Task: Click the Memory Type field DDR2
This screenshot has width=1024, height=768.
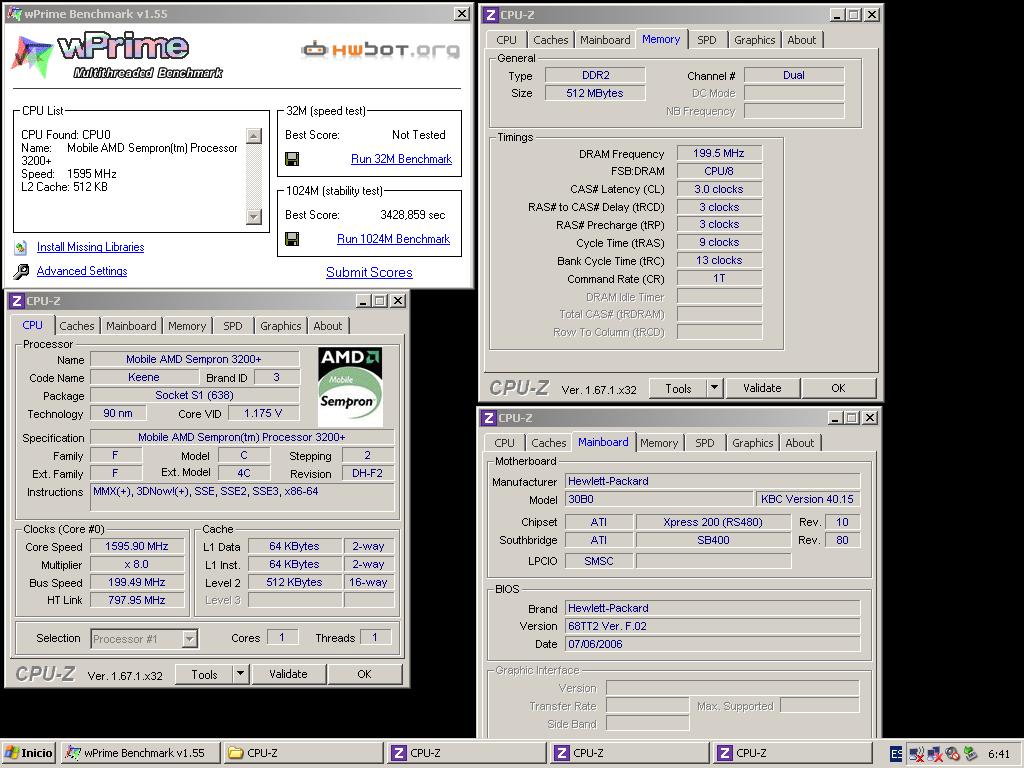Action: coord(595,76)
